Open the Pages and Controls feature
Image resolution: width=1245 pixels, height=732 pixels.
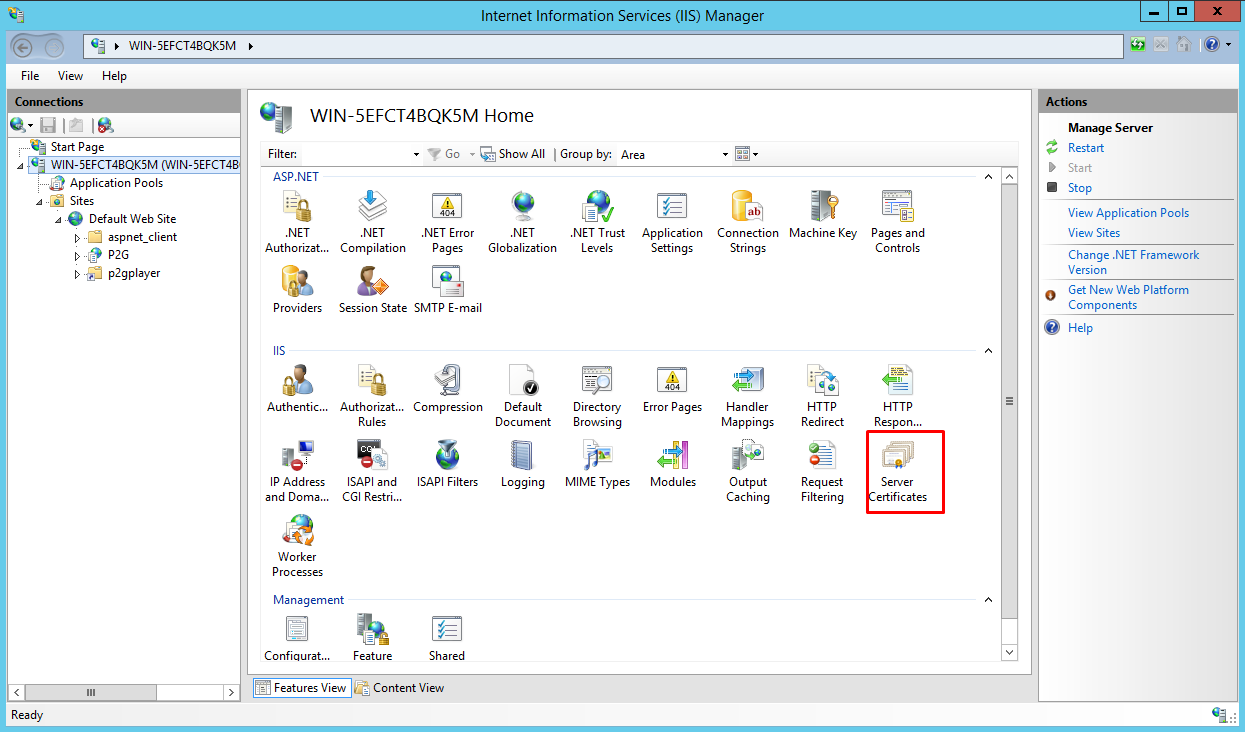[x=897, y=222]
